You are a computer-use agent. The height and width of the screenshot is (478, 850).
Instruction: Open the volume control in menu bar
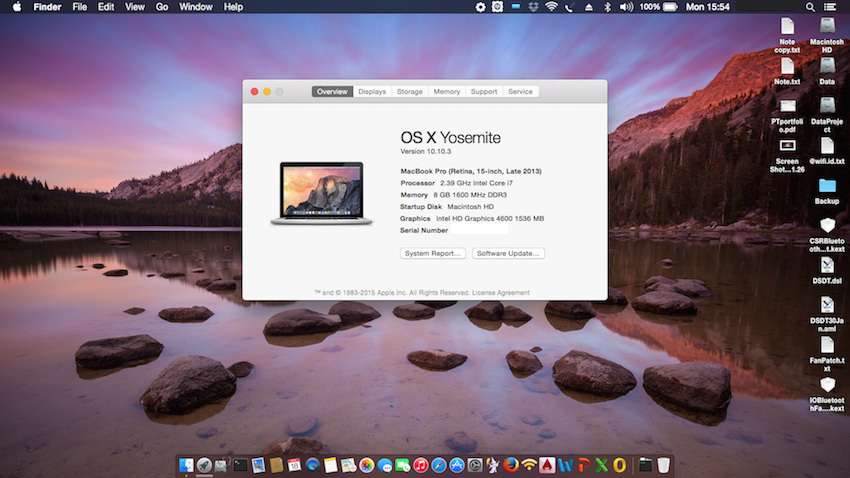pyautogui.click(x=626, y=7)
